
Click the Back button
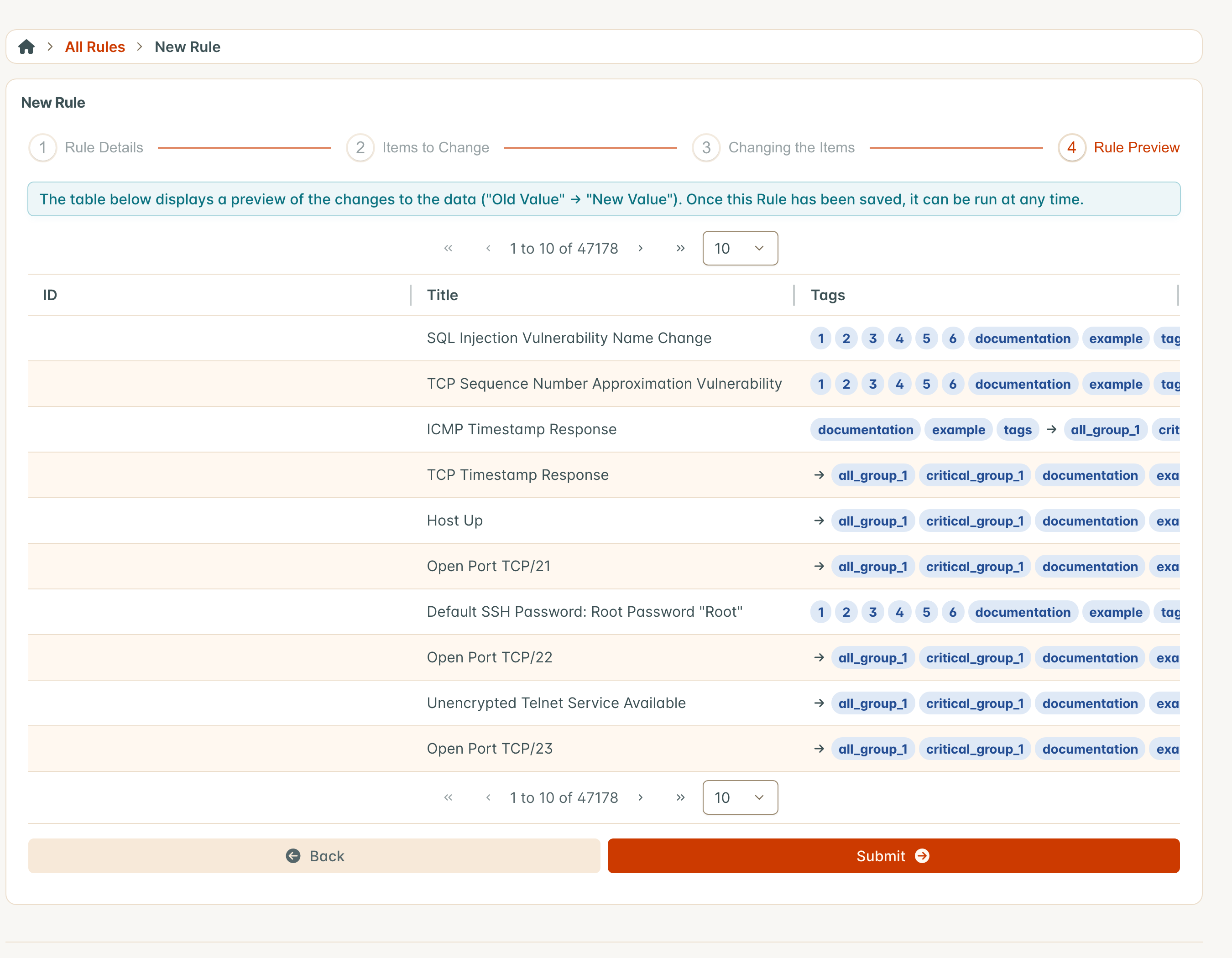pyautogui.click(x=314, y=856)
